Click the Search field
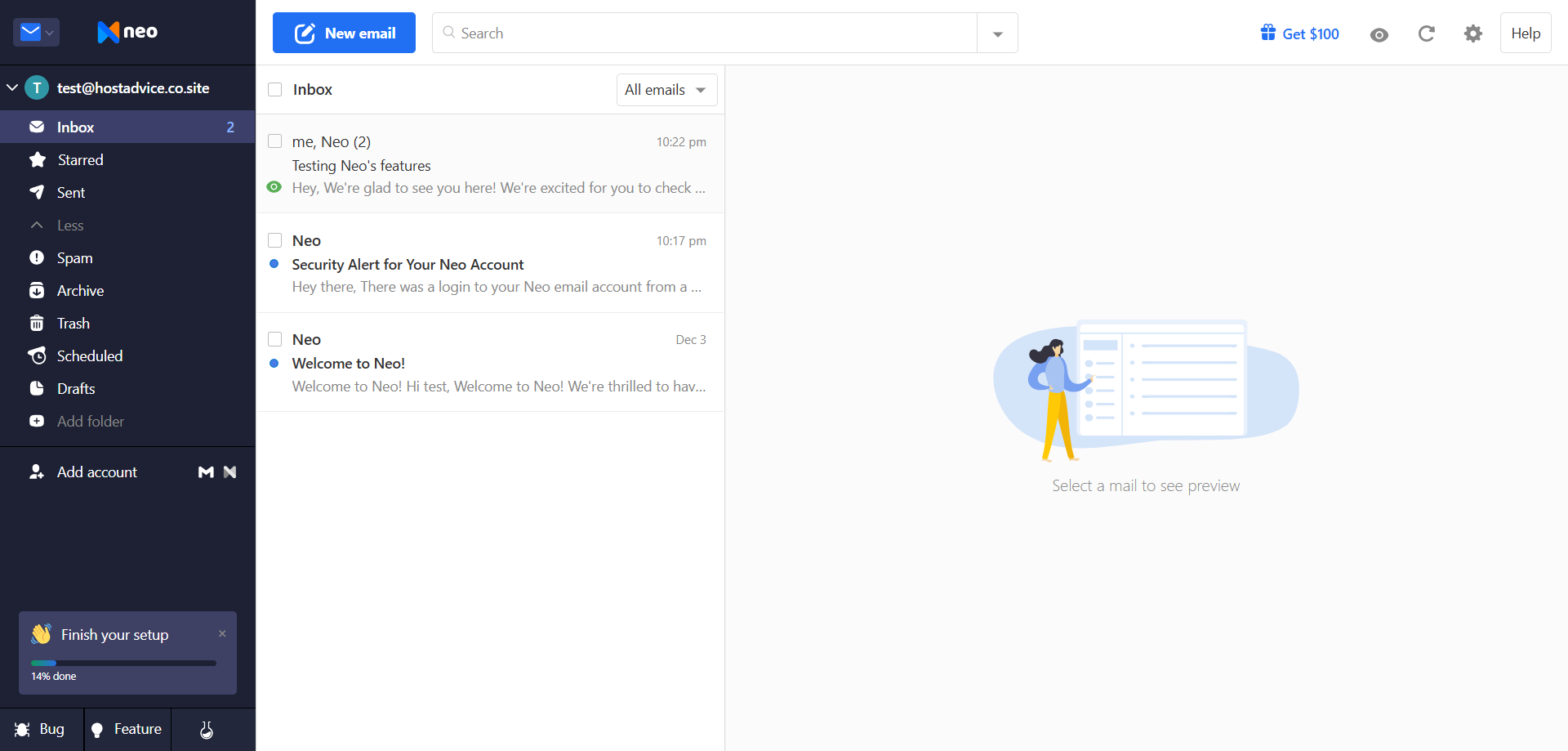Image resolution: width=1568 pixels, height=751 pixels. [705, 33]
